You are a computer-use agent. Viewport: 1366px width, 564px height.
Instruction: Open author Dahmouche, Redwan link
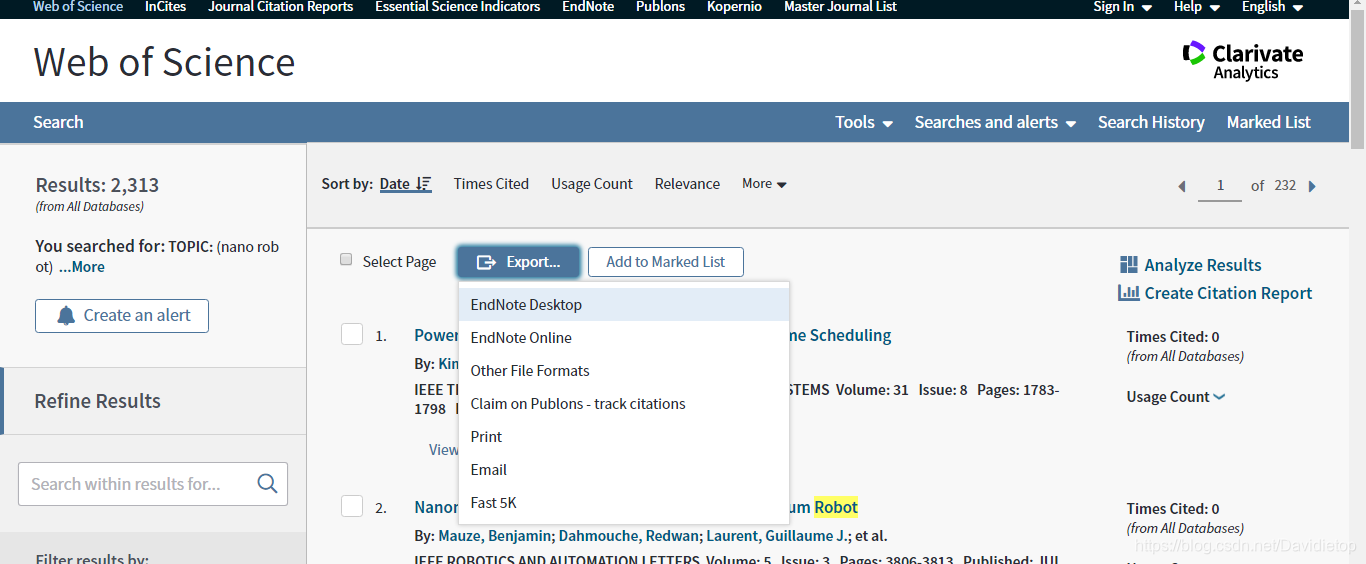(x=628, y=536)
